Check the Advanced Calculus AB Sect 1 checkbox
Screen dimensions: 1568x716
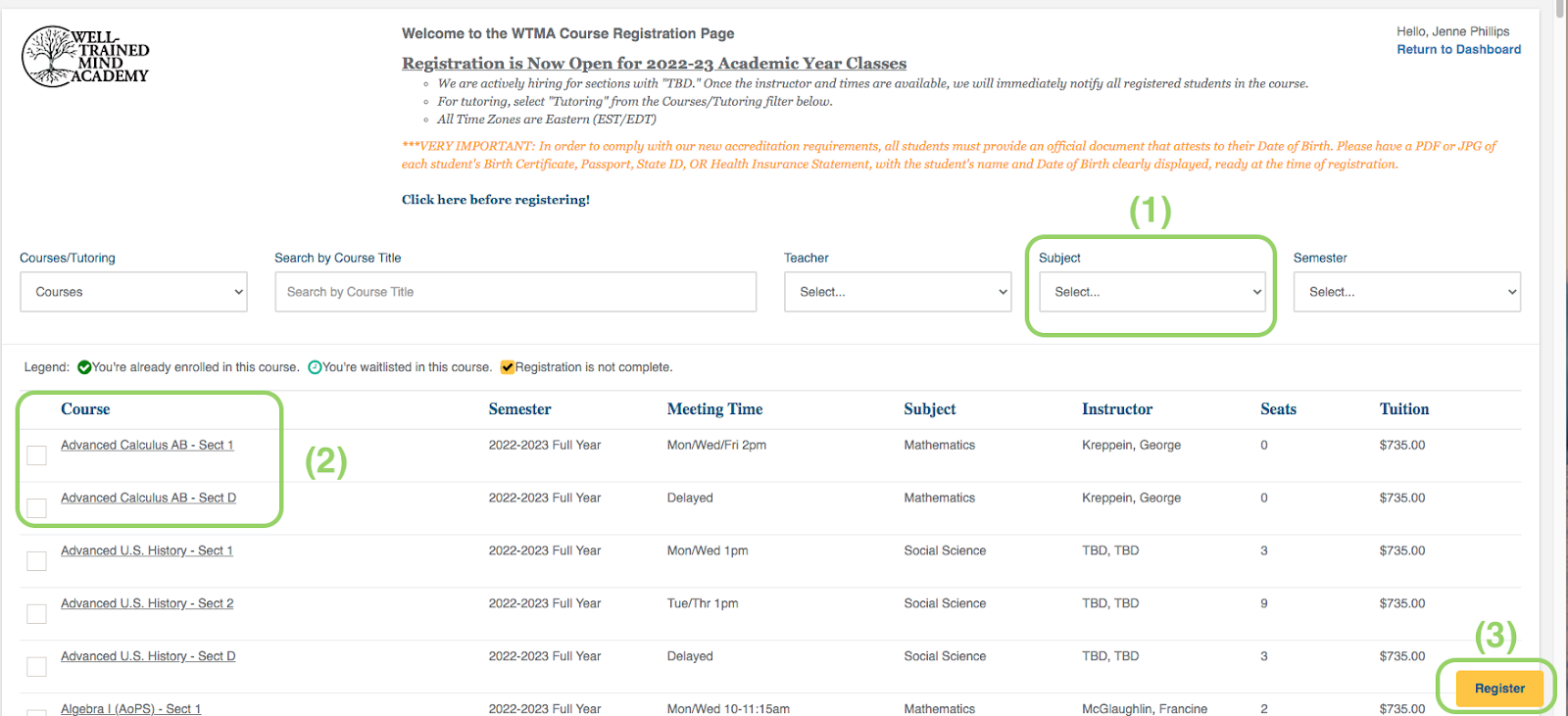pyautogui.click(x=37, y=455)
